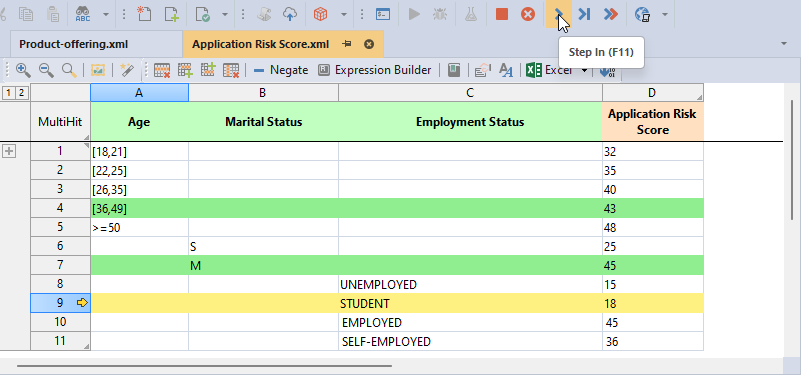Viewport: 801px width, 375px height.
Task: Click the picture image export icon
Action: tap(98, 70)
